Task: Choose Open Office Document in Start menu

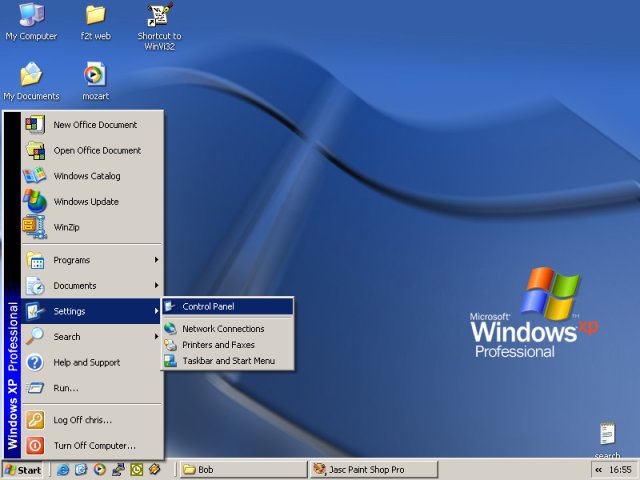Action: tap(92, 150)
